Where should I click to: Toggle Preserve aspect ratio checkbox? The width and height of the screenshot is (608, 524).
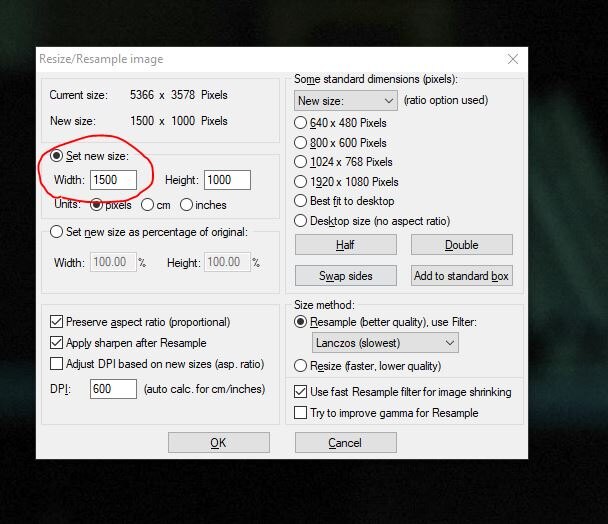(57, 322)
